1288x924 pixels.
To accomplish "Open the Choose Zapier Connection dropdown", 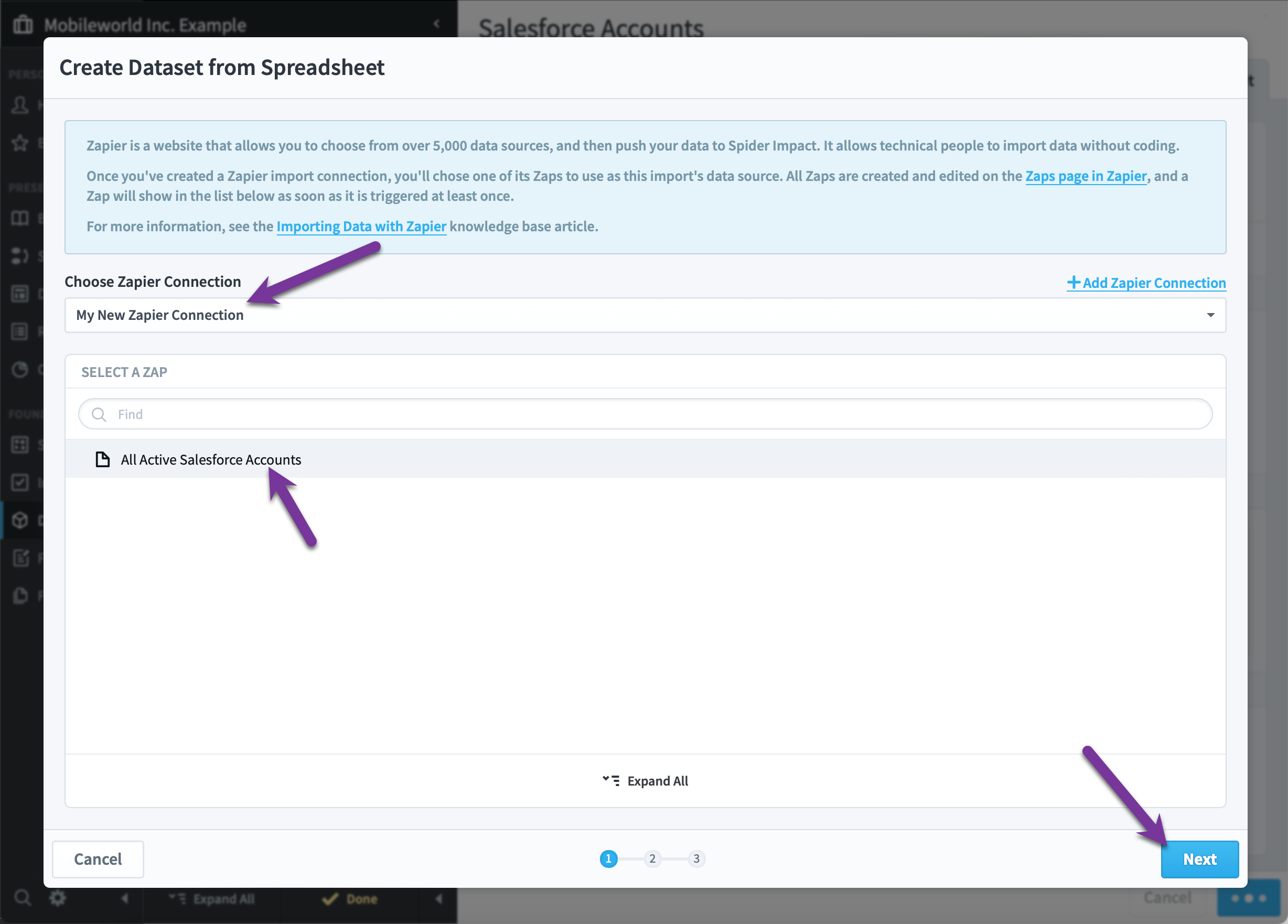I will click(645, 315).
